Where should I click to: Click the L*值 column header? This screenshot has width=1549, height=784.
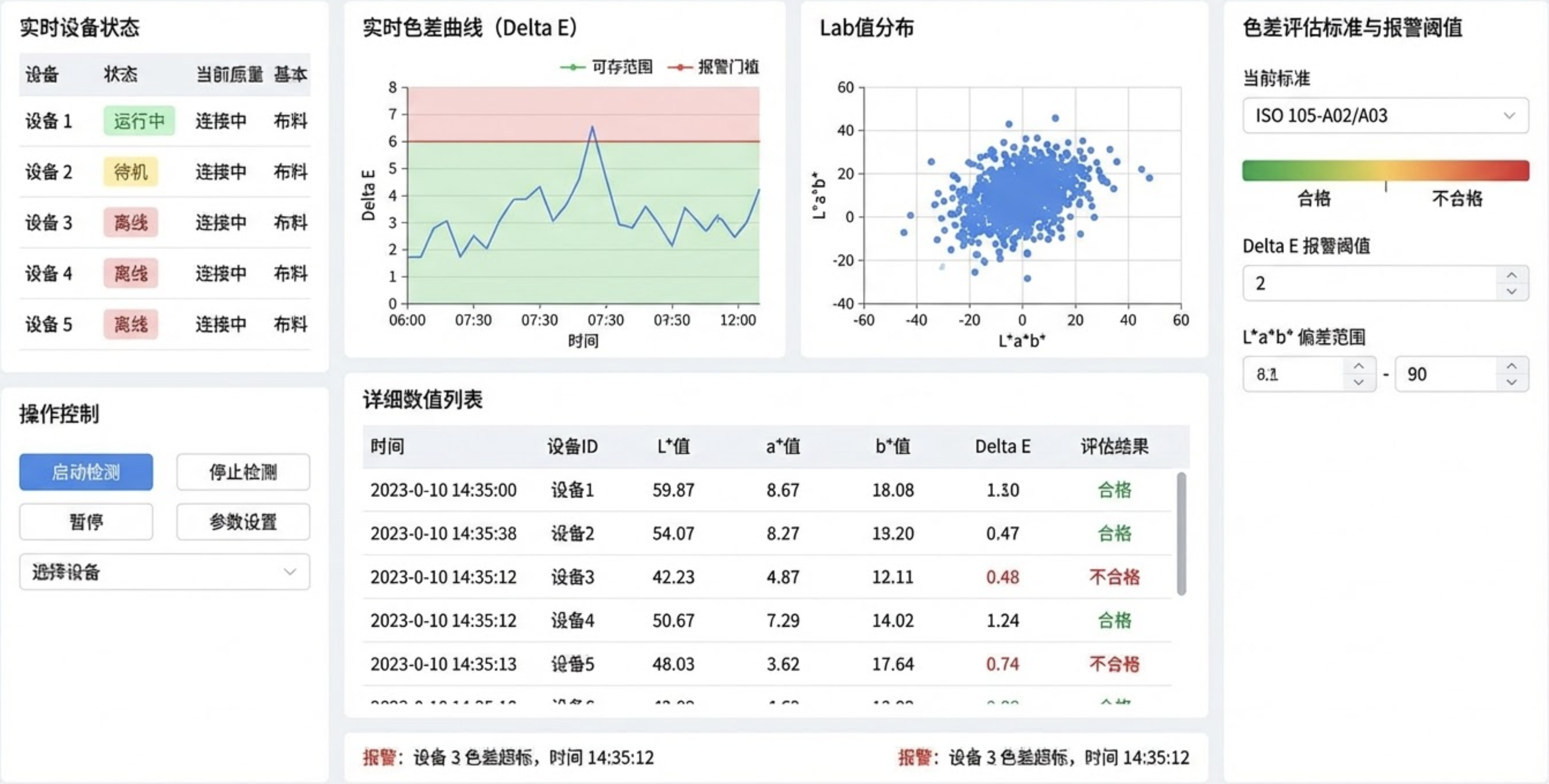[x=674, y=446]
